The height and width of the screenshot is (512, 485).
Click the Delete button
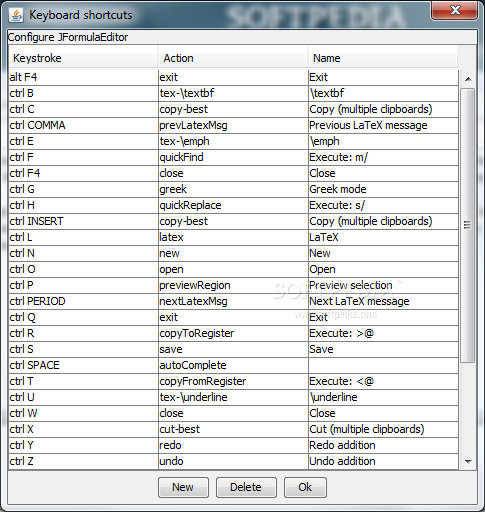(246, 487)
